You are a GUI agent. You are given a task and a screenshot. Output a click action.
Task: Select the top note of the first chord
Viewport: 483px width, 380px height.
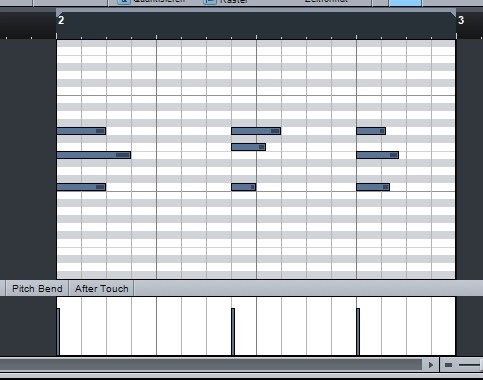click(x=81, y=131)
